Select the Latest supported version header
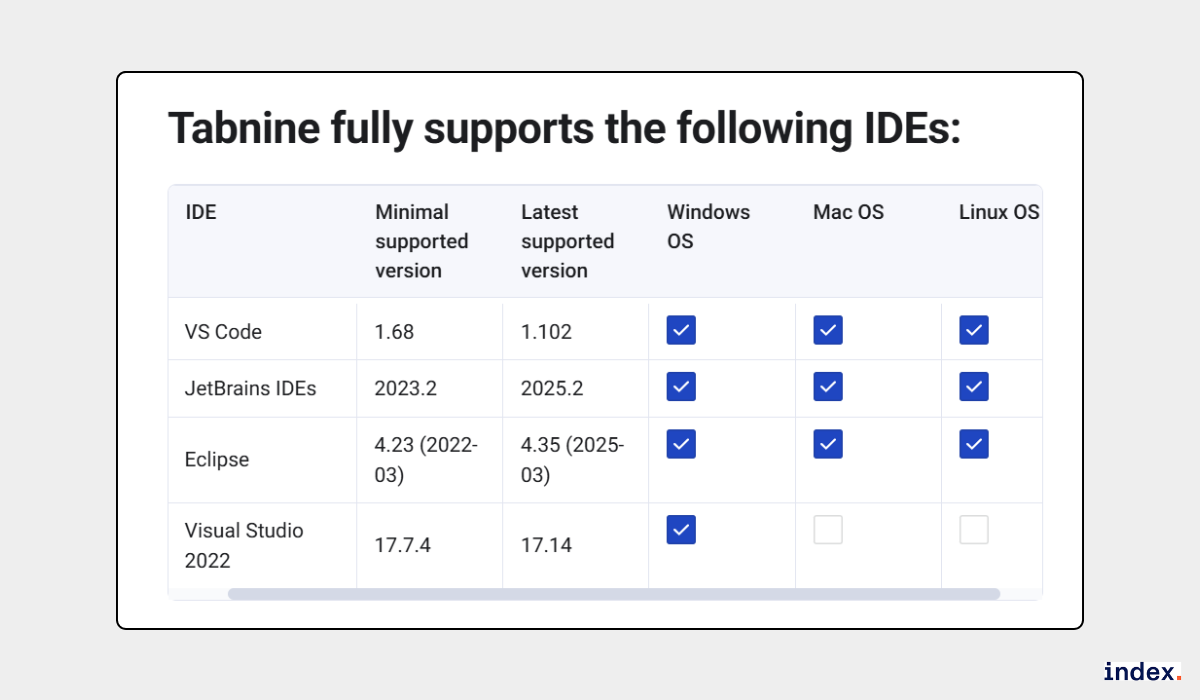 (567, 241)
